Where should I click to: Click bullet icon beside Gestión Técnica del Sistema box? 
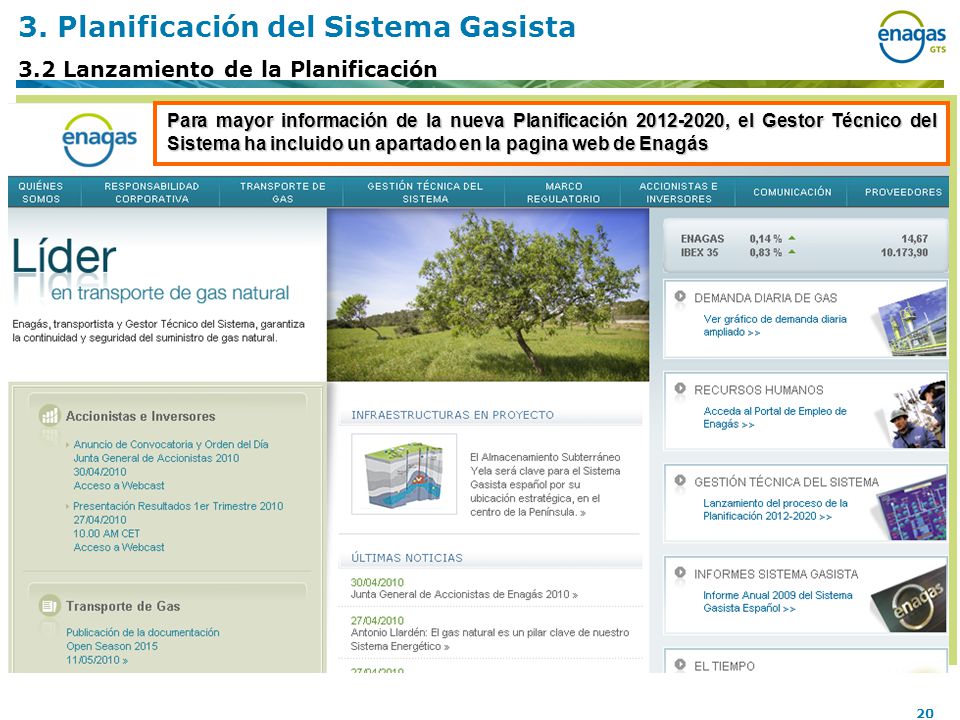(x=680, y=481)
